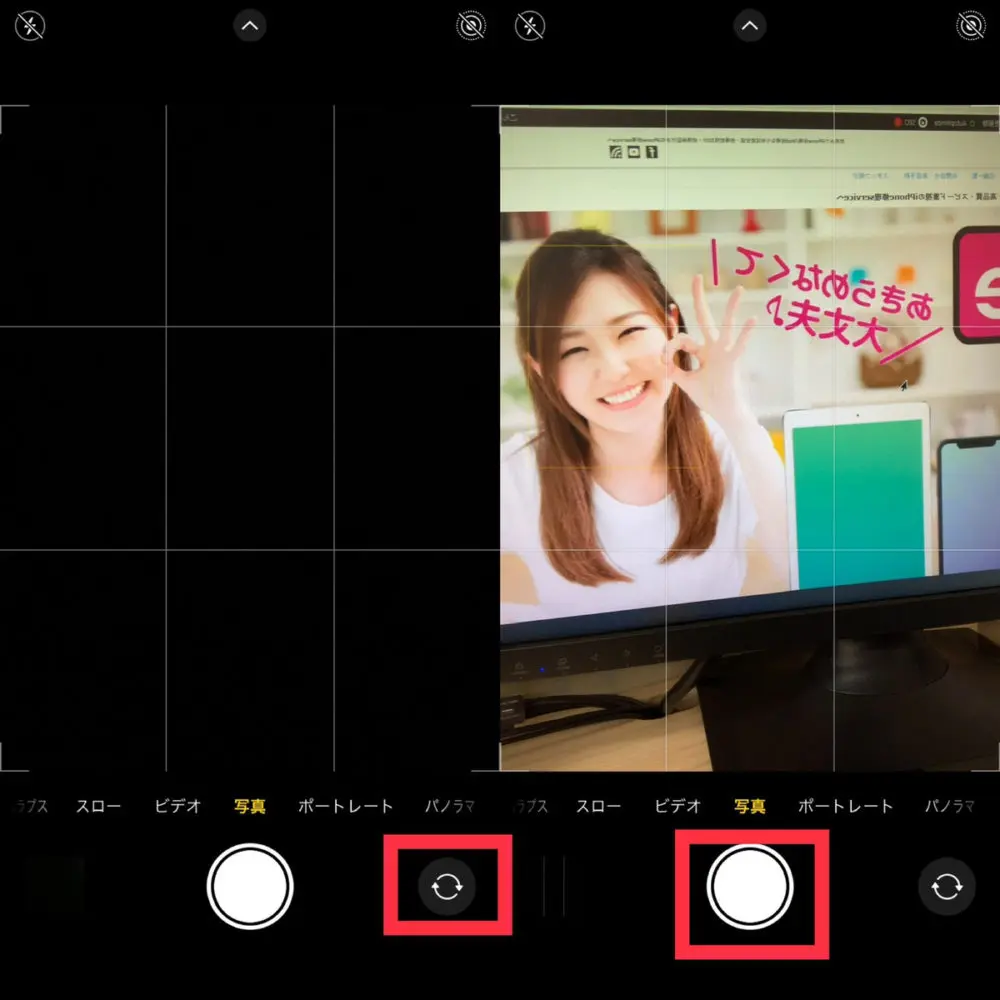Expand camera options chevron in left screen

point(250,25)
